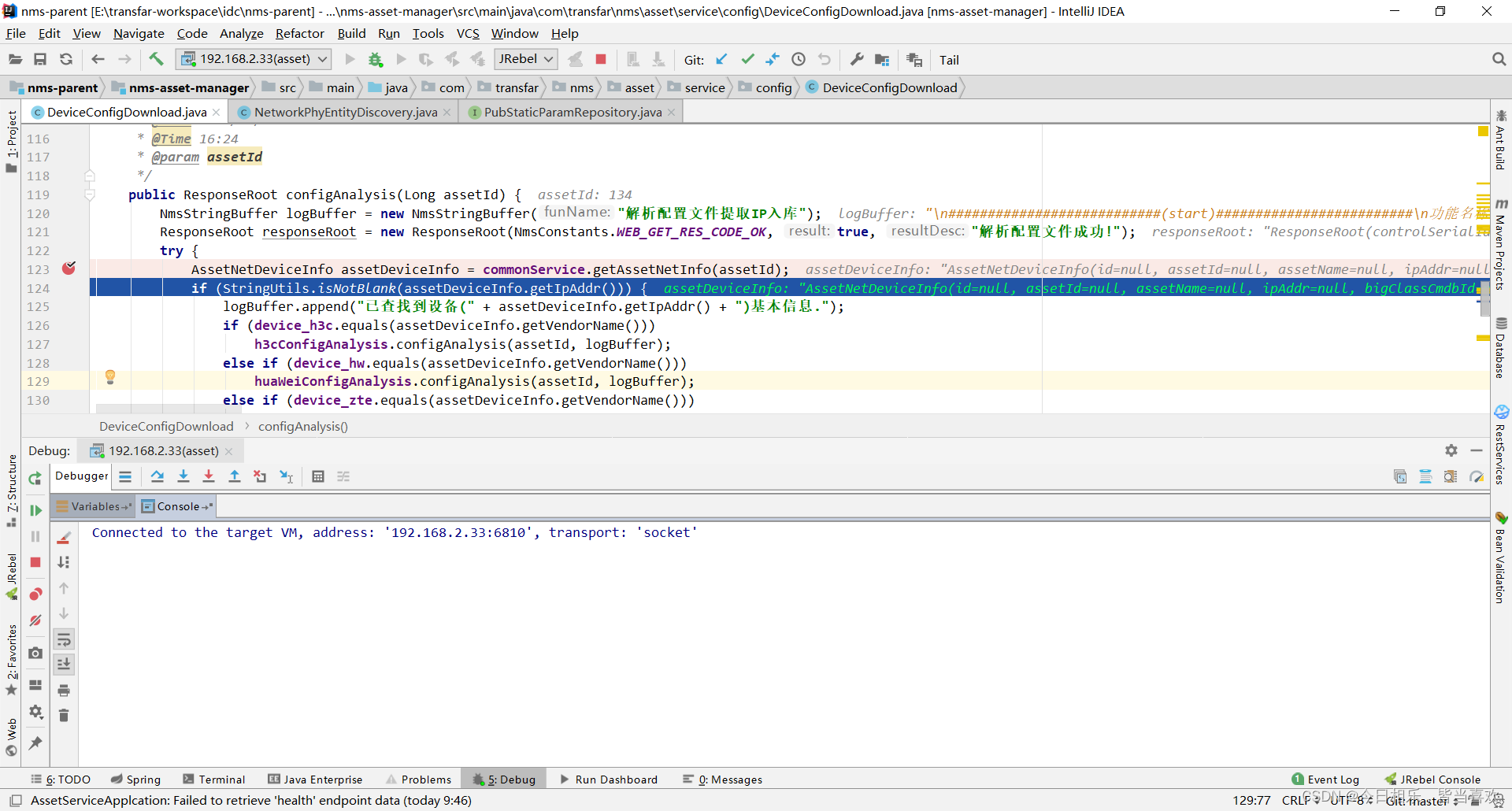Viewport: 1512px width, 811px height.
Task: Open the JRebel Console
Action: click(1432, 780)
